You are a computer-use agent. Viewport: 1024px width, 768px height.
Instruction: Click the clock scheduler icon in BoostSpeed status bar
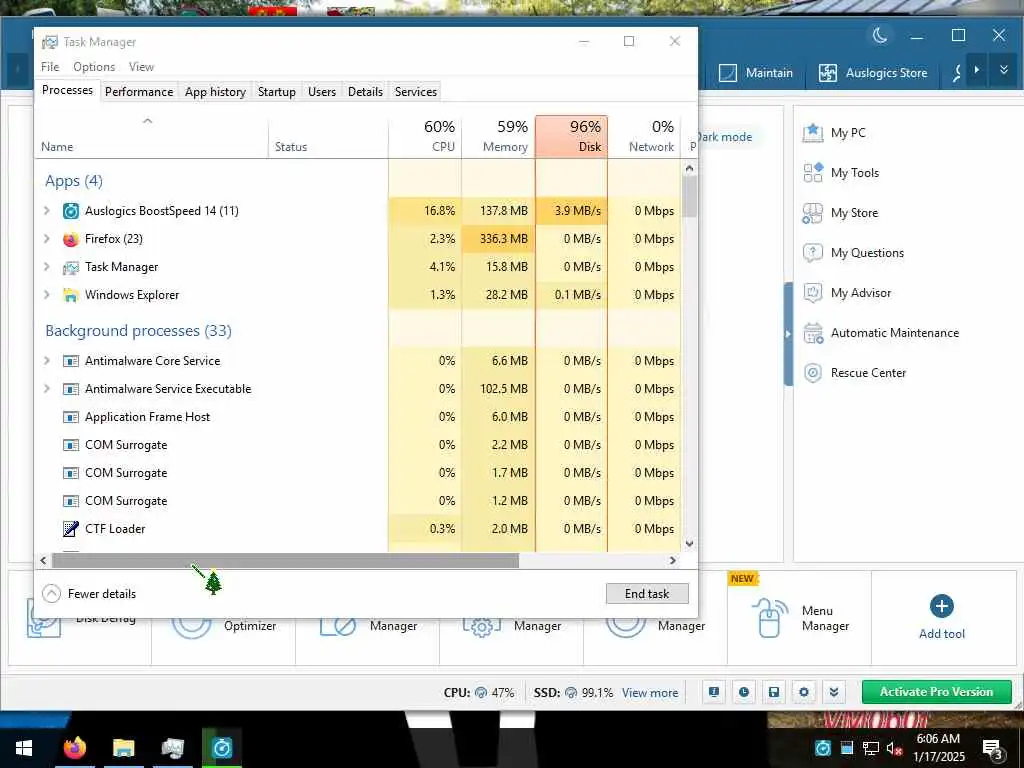(x=744, y=692)
